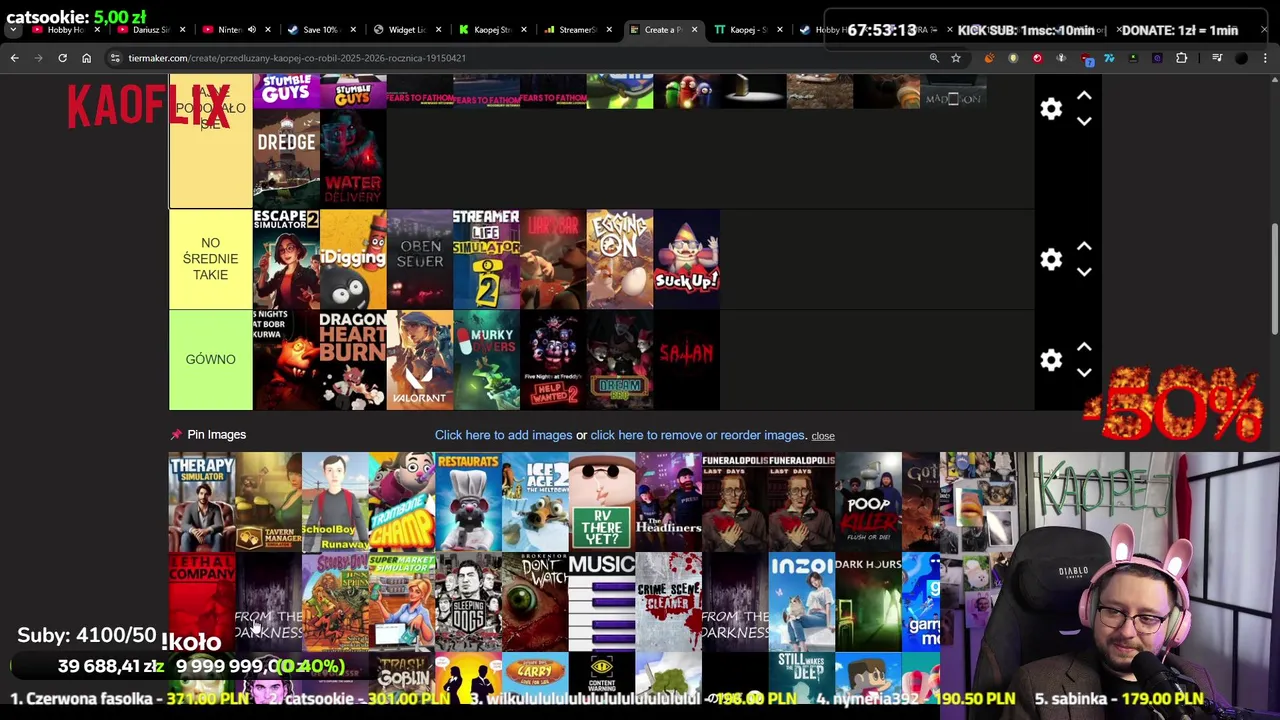Screen dimensions: 1280x720
Task: Select the Escape Simulator 2 thumbnail
Action: (x=286, y=259)
